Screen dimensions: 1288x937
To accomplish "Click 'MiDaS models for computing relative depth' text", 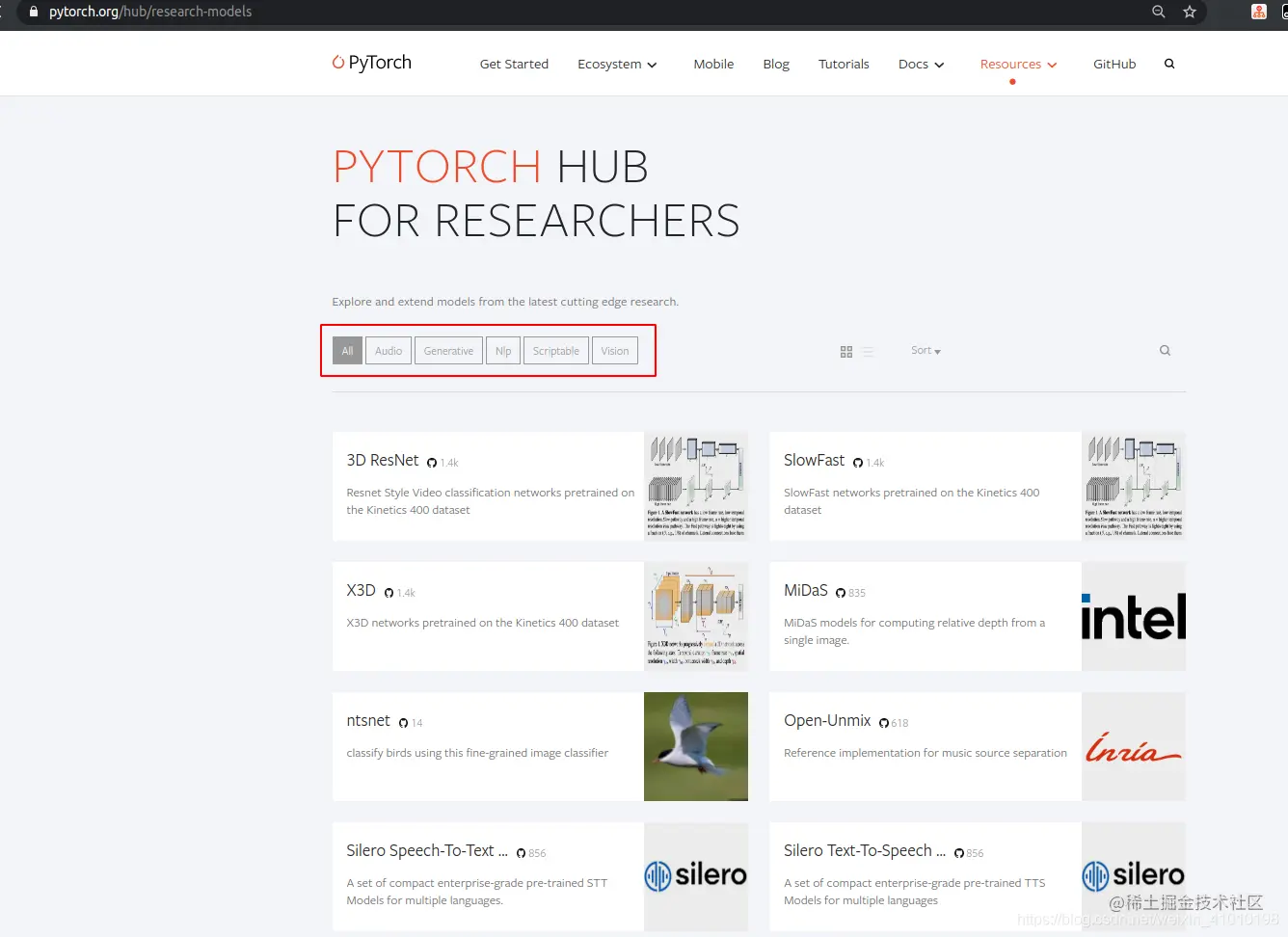I will pos(915,631).
